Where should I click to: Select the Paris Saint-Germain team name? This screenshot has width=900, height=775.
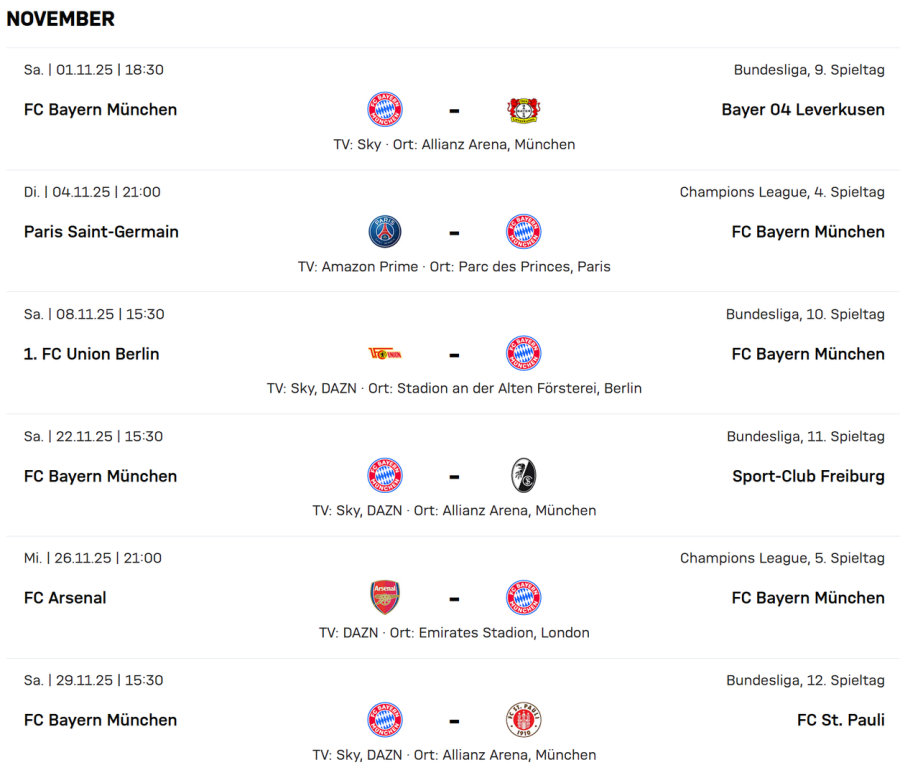(x=101, y=232)
